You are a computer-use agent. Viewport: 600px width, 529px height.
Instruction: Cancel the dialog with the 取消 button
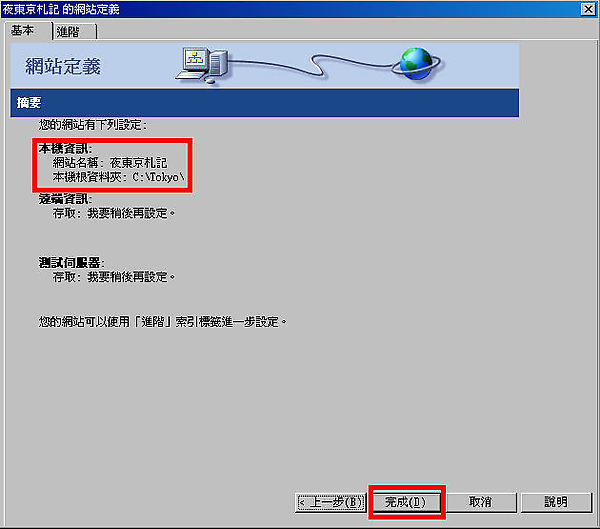tap(481, 502)
